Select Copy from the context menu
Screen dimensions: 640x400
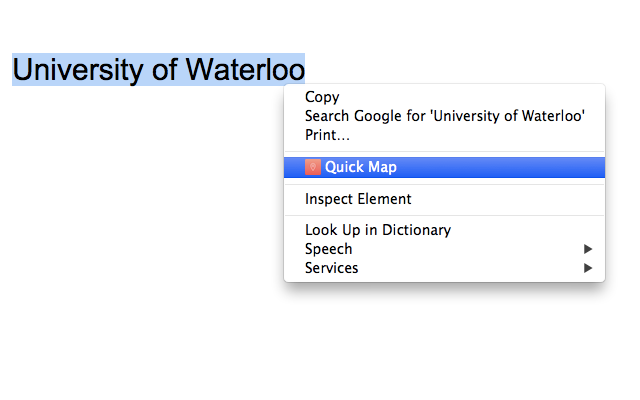click(322, 97)
